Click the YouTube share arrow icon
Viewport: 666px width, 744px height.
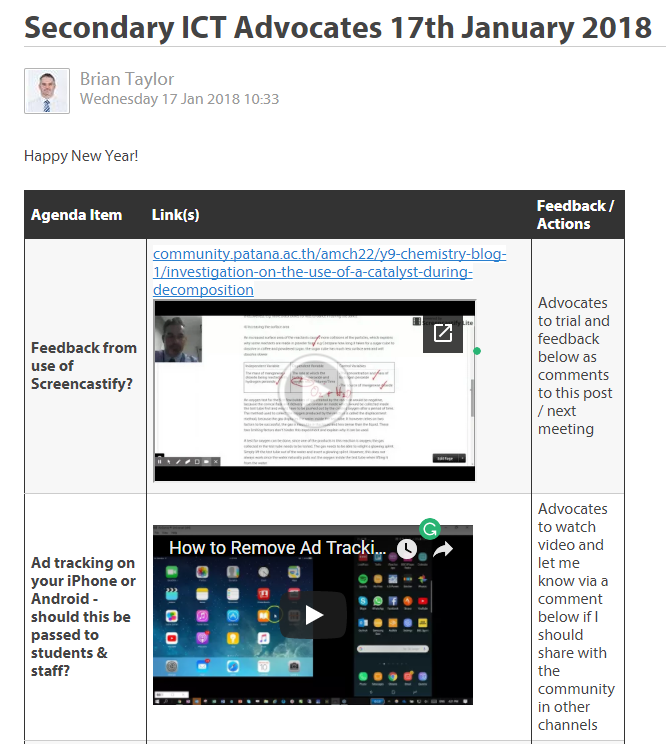click(x=443, y=549)
